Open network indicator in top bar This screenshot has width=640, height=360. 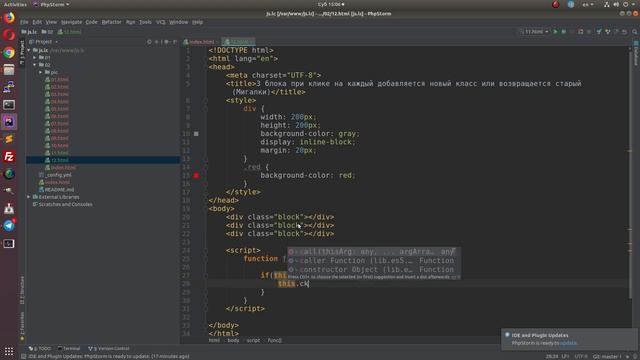click(607, 4)
